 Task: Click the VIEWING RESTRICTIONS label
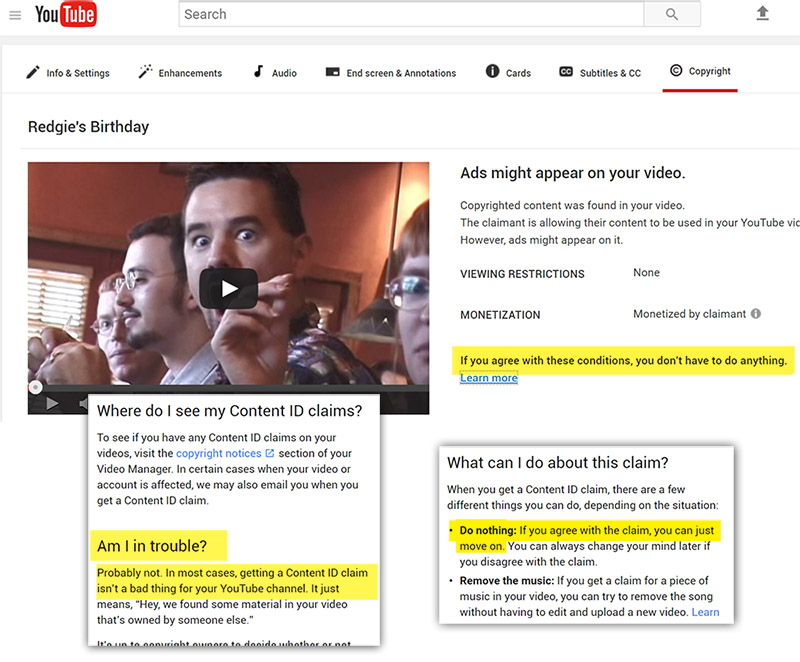tap(522, 274)
